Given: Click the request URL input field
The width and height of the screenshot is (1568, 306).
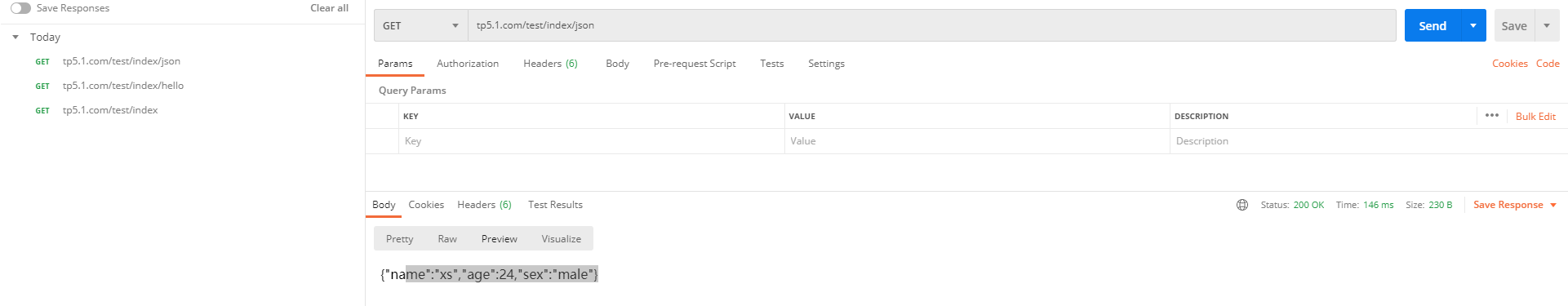Looking at the screenshot, I should pyautogui.click(x=932, y=25).
